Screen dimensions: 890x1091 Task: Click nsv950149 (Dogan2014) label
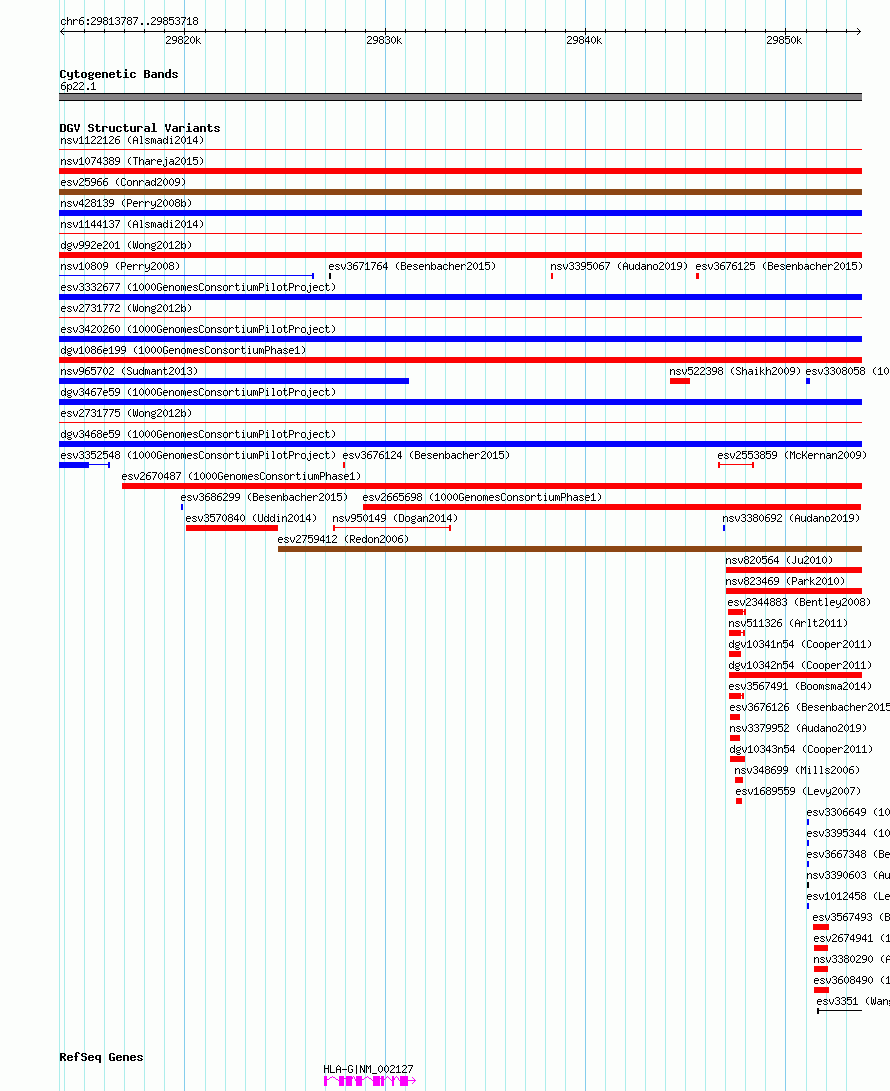click(395, 518)
